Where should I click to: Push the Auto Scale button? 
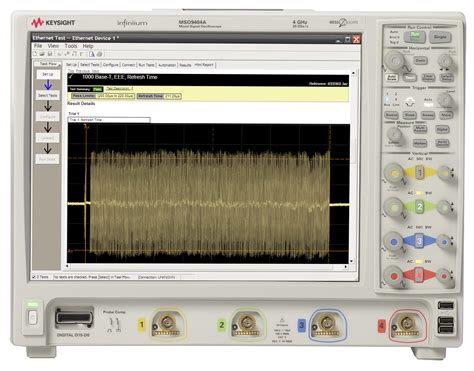[x=392, y=78]
